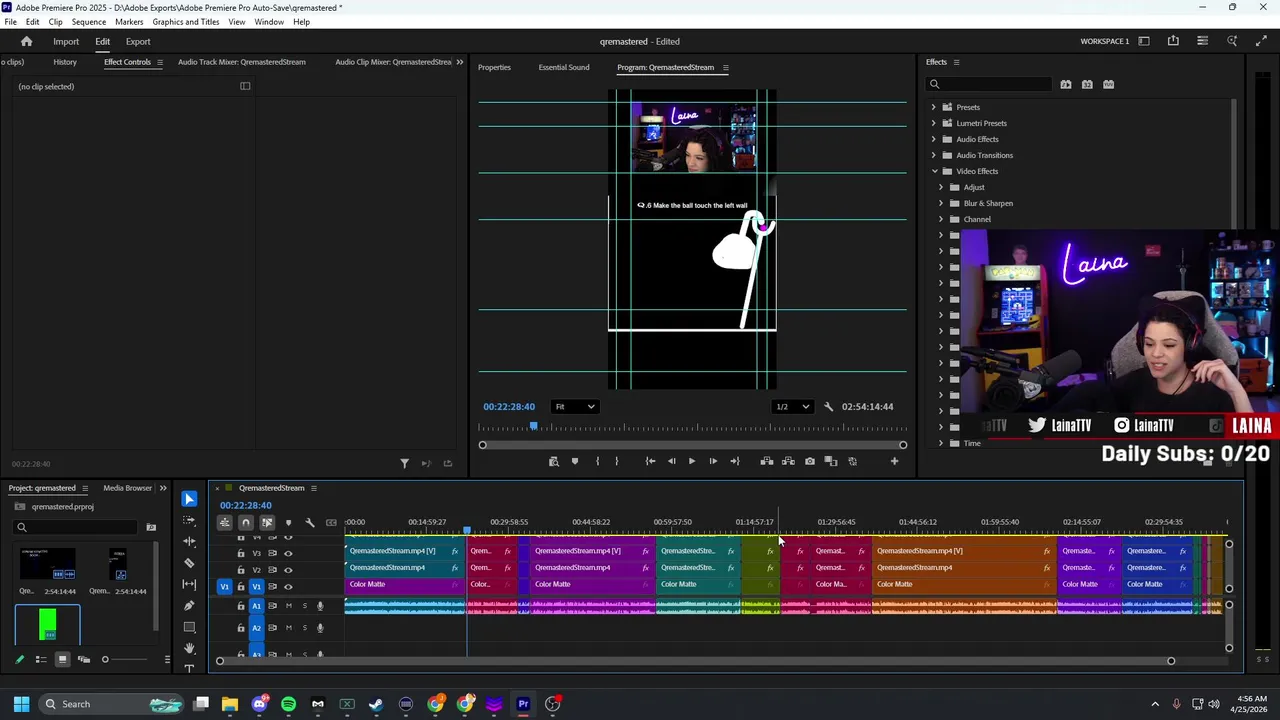Open the Graphics and Titles menu
The image size is (1280, 720).
pos(186,22)
